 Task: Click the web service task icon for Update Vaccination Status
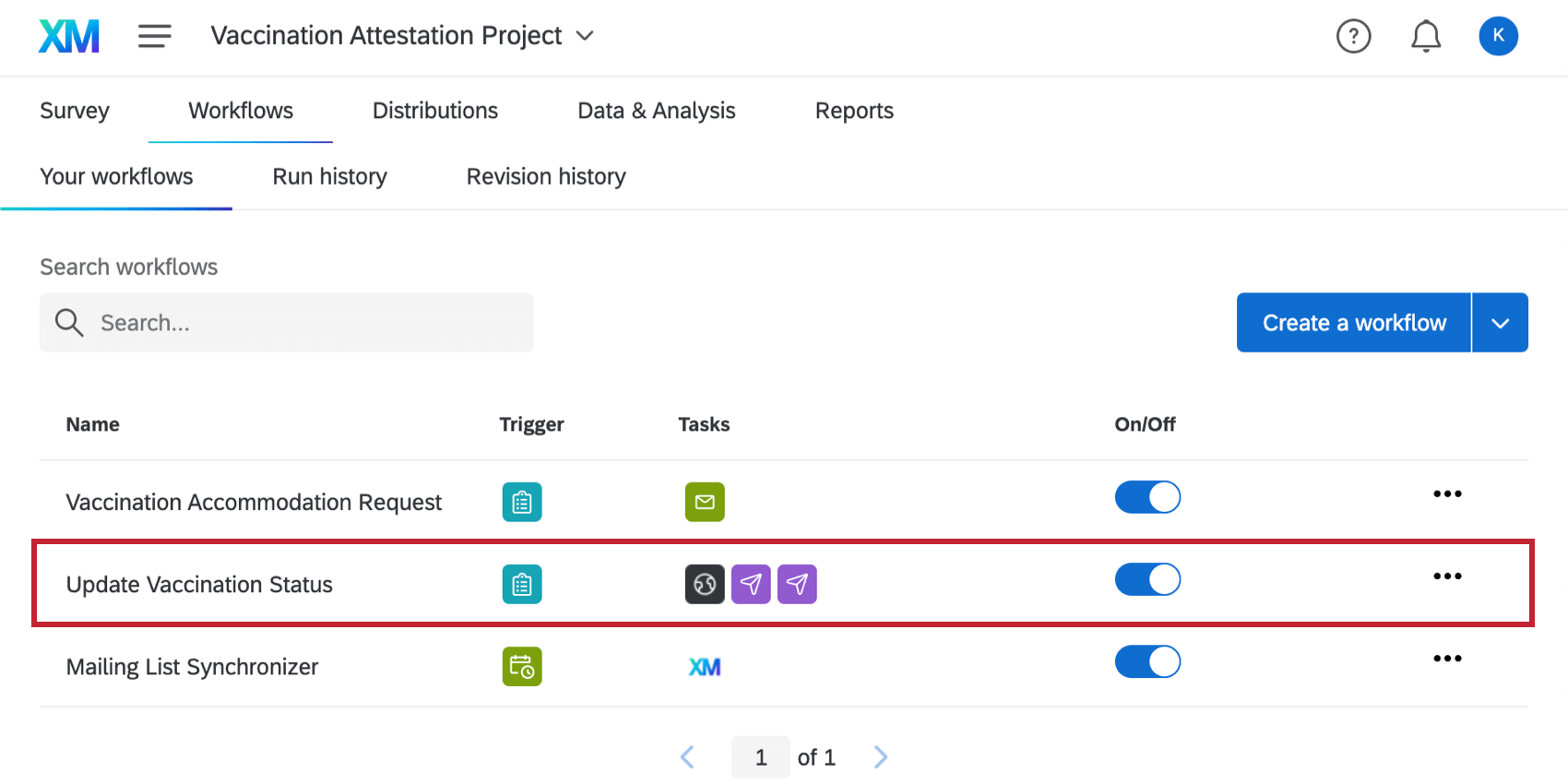click(x=705, y=584)
